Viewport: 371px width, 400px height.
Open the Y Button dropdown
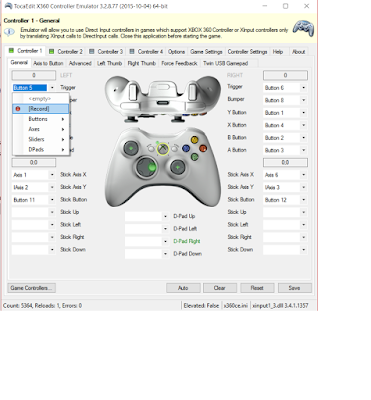[x=285, y=113]
